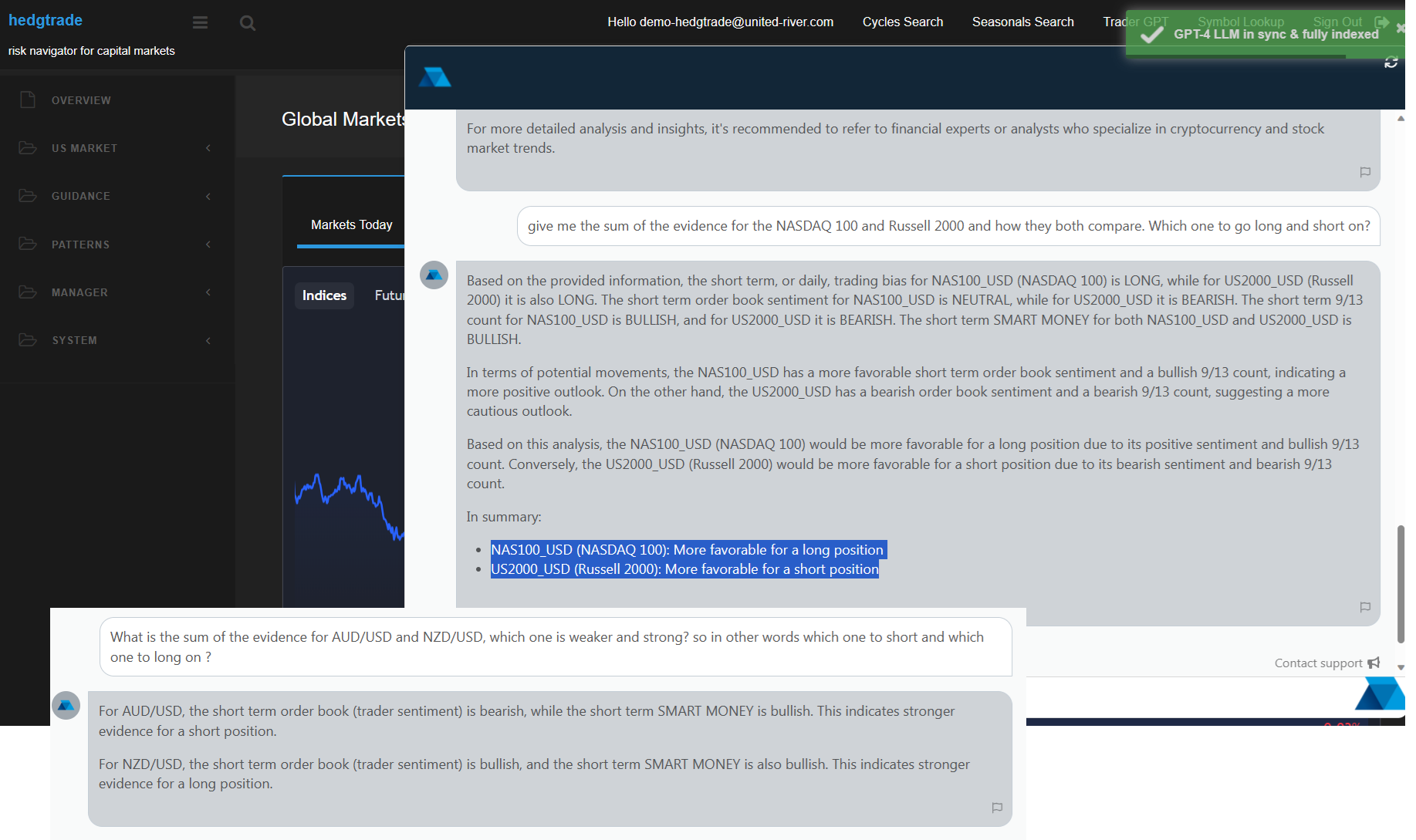Viewport: 1416px width, 840px height.
Task: Flag the NASDAQ 100 vs Russell 2000 response
Action: coord(1364,607)
